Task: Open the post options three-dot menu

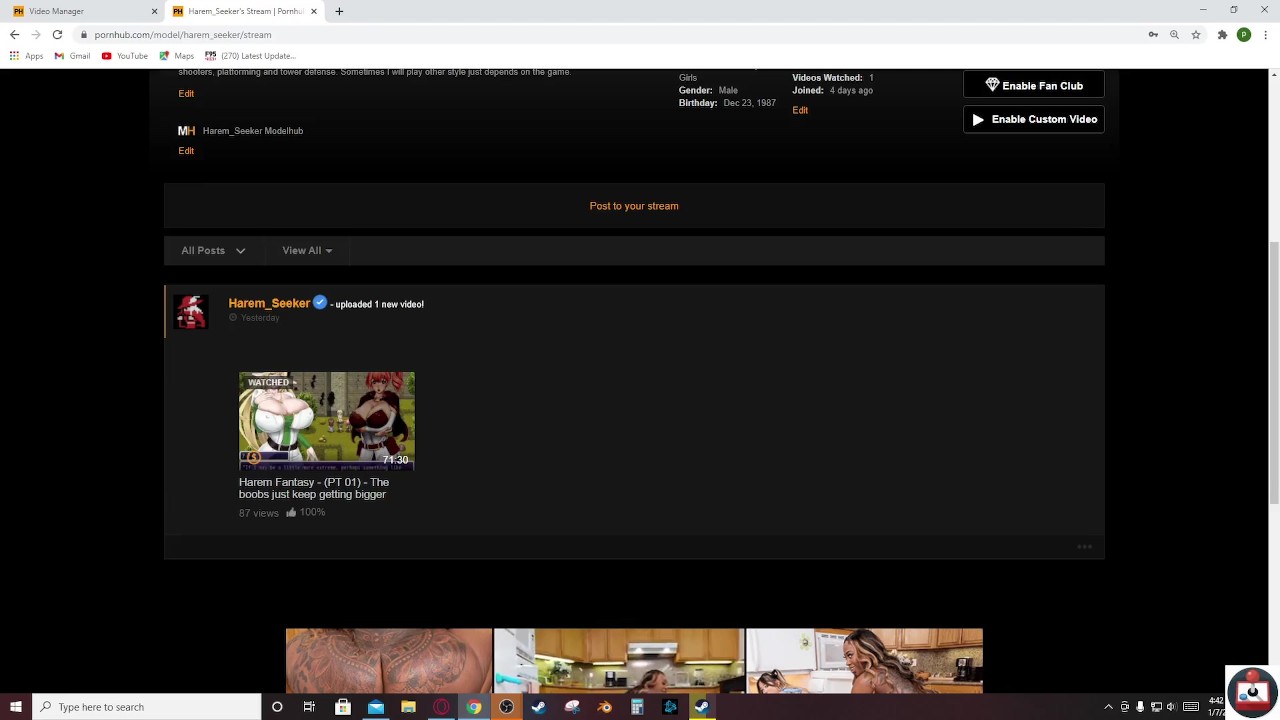Action: pos(1084,547)
